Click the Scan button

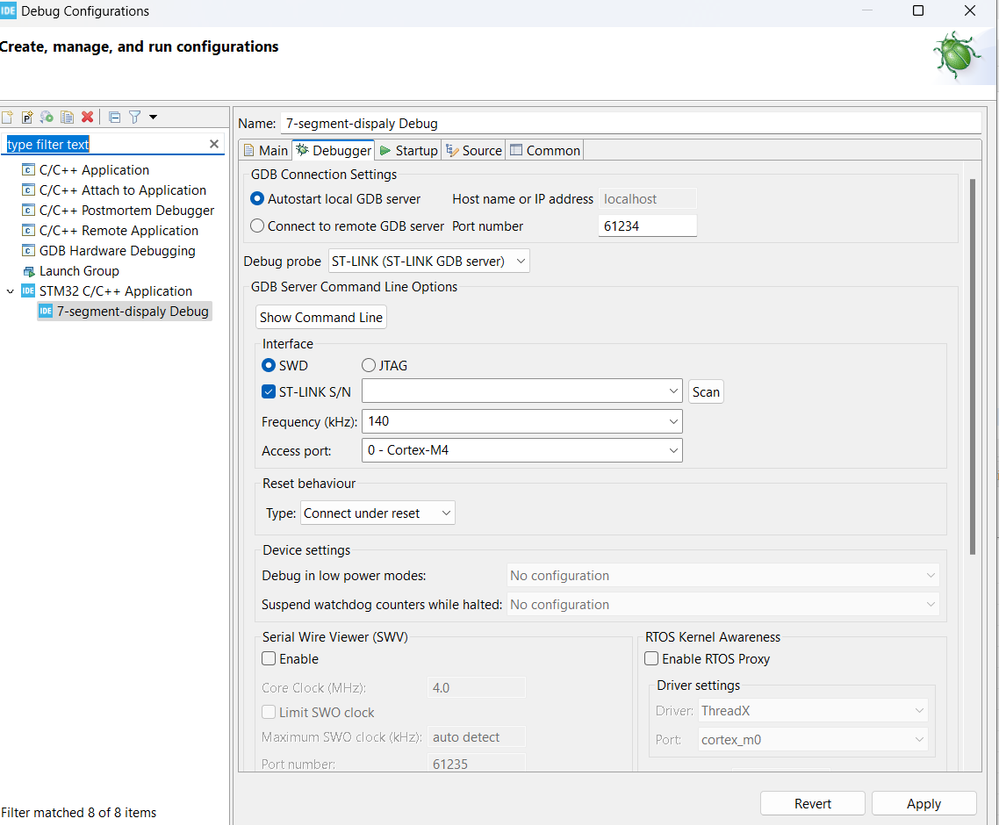click(x=706, y=392)
